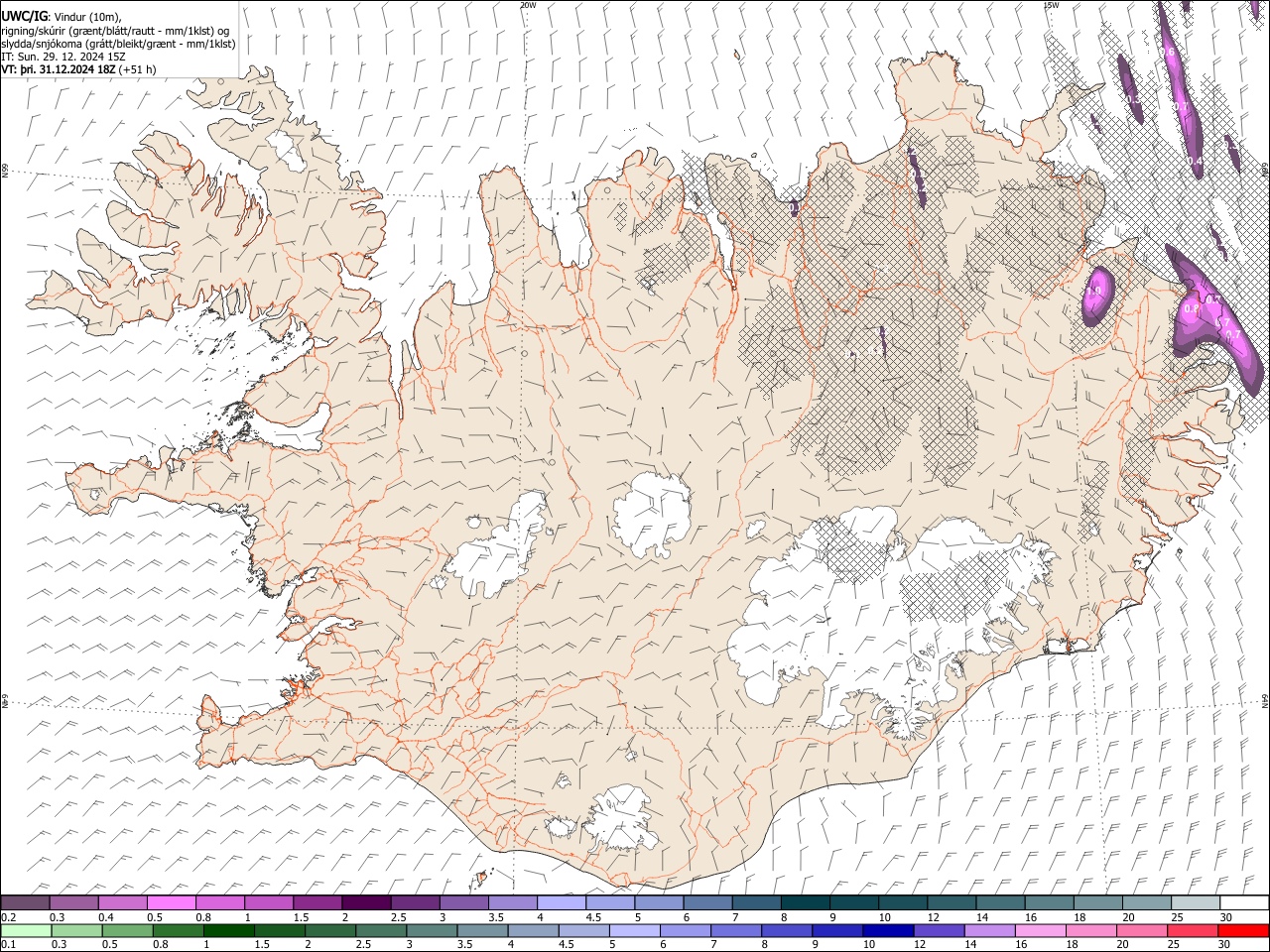Select the lower legend swatch labeled 4
The width and height of the screenshot is (1270, 952).
(532, 931)
